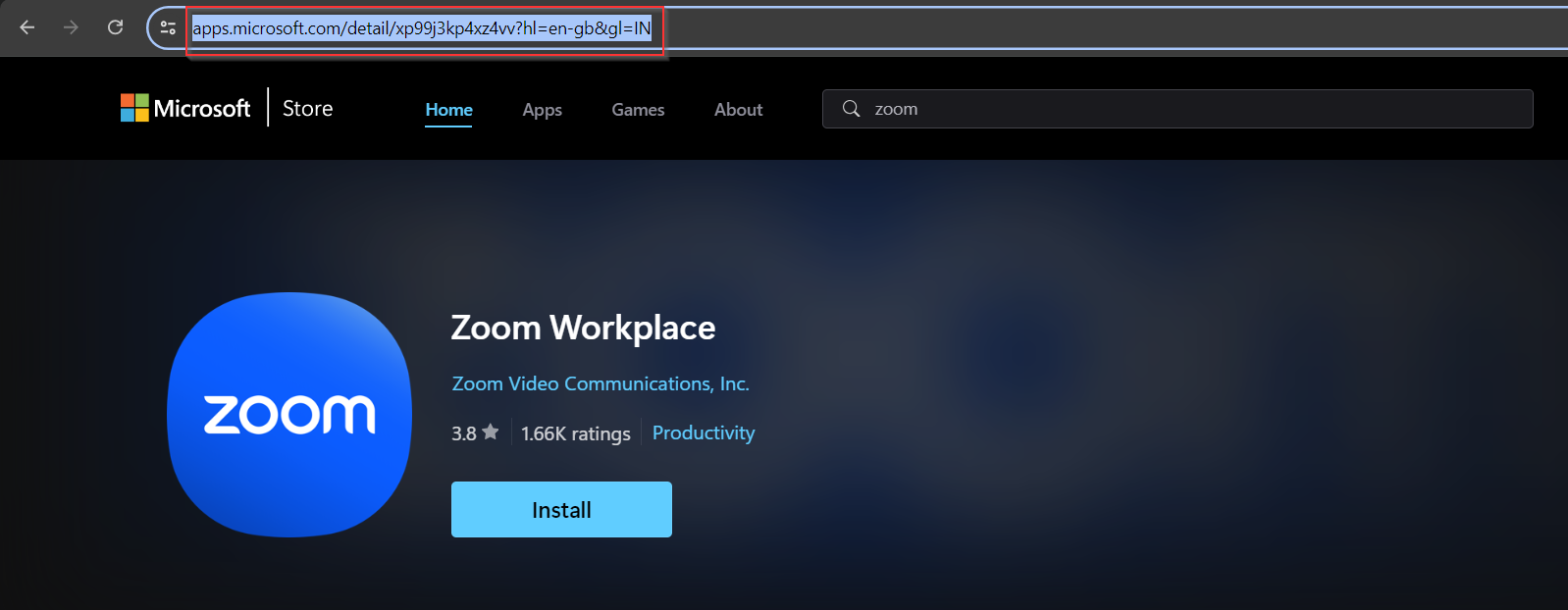Image resolution: width=1568 pixels, height=610 pixels.
Task: Focus the store search field containing zoom
Action: click(1177, 109)
